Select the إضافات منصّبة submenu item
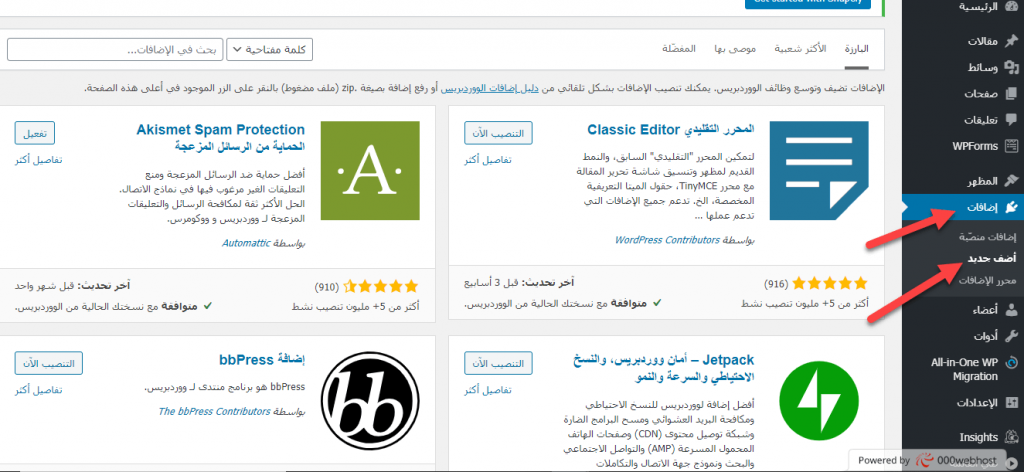The height and width of the screenshot is (472, 1024). (988, 236)
